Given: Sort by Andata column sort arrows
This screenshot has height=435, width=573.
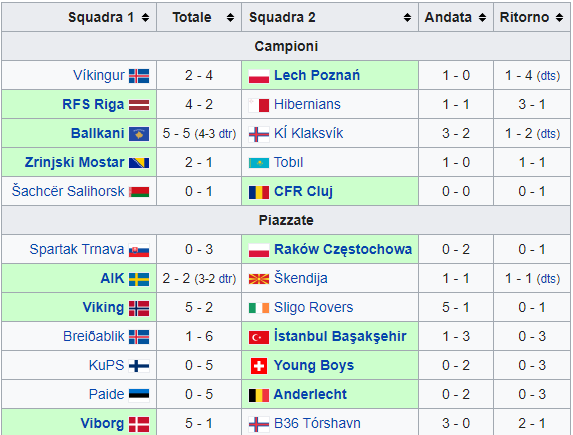Looking at the screenshot, I should (x=482, y=17).
